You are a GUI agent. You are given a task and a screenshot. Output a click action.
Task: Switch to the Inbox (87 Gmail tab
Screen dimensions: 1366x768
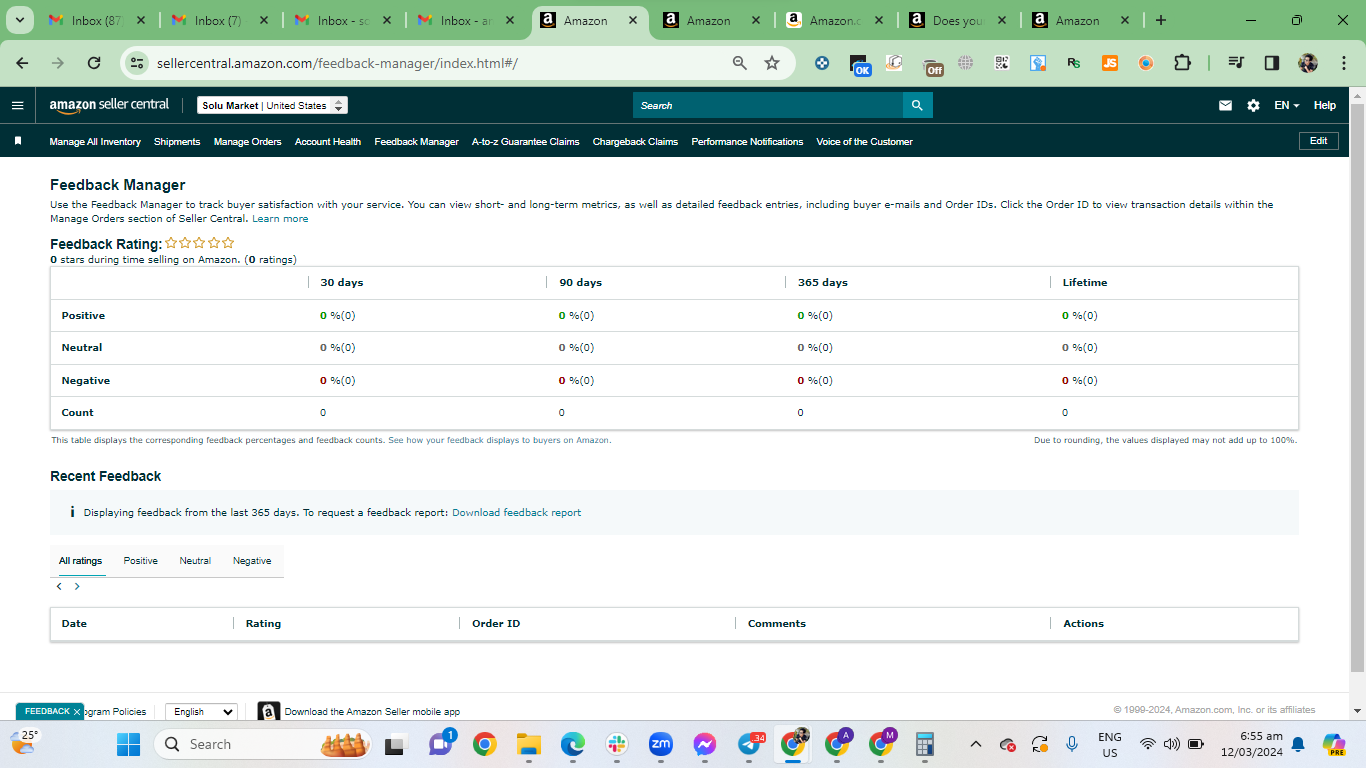click(x=98, y=20)
